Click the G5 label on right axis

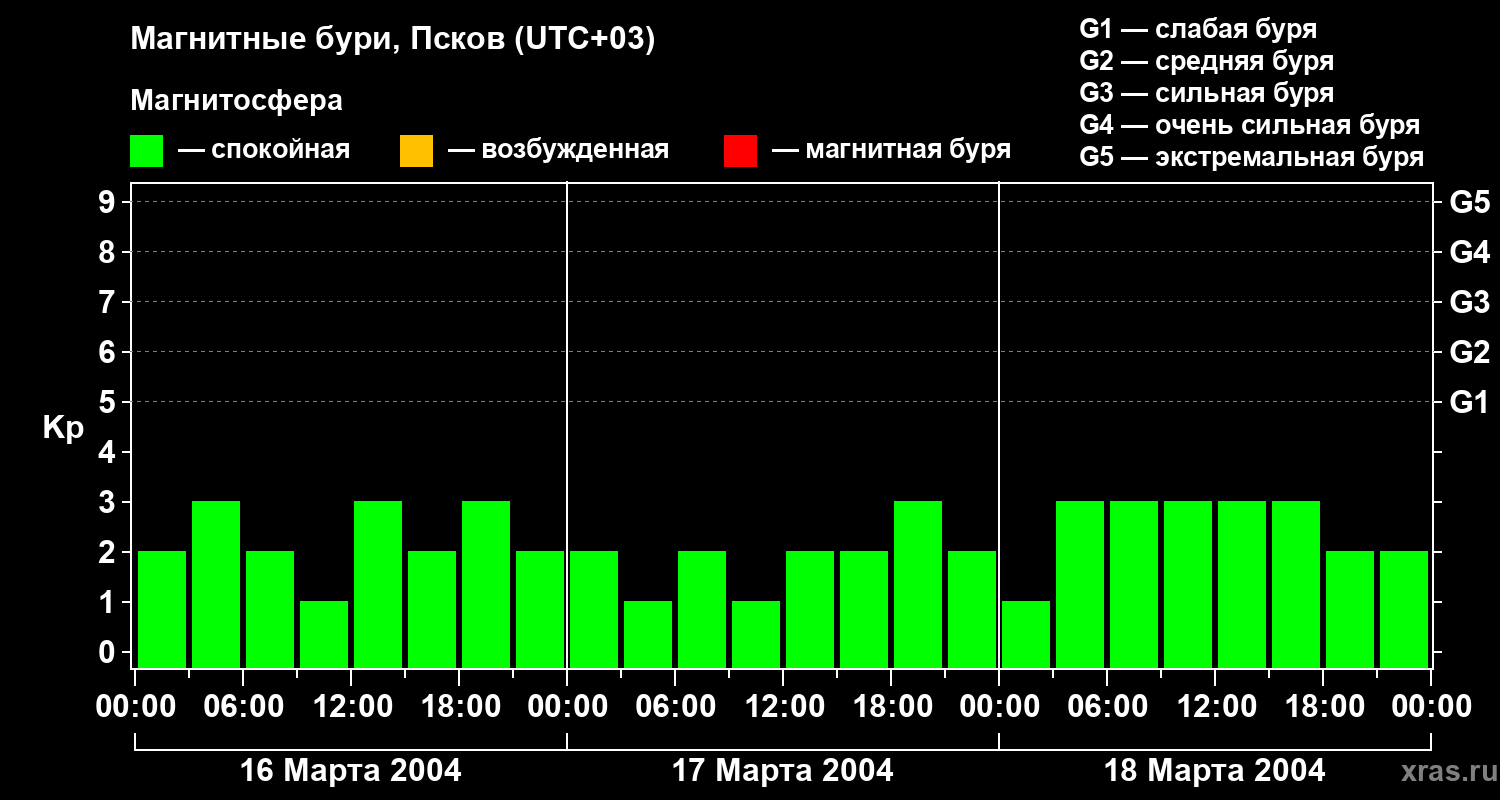point(1469,203)
